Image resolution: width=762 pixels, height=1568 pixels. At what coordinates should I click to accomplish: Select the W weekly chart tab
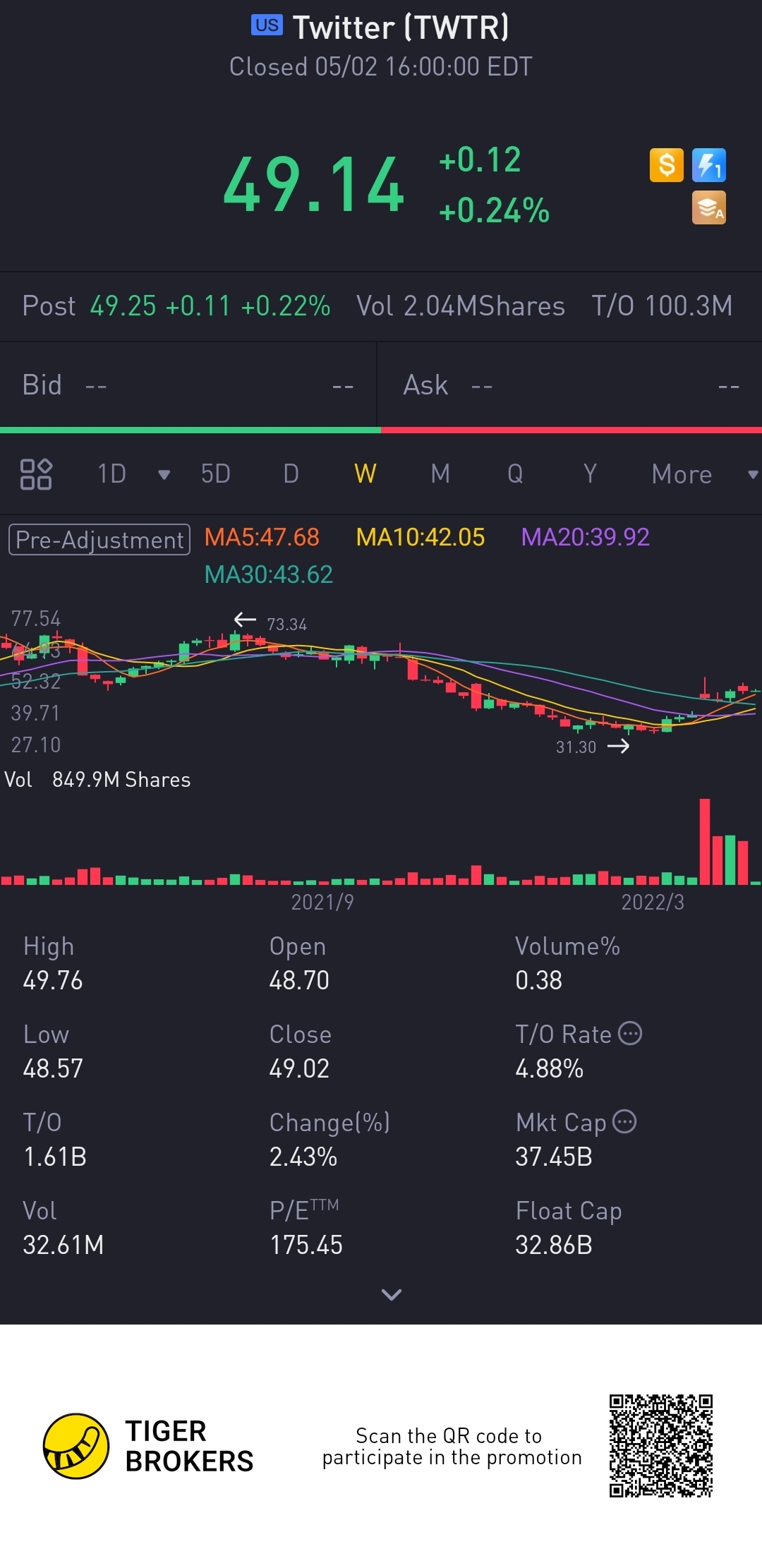365,474
